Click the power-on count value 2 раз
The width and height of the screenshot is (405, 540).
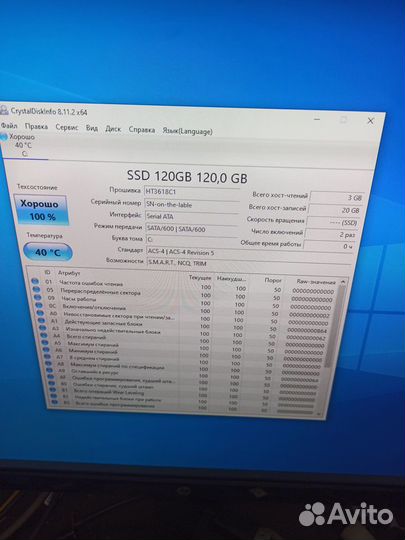coord(331,235)
